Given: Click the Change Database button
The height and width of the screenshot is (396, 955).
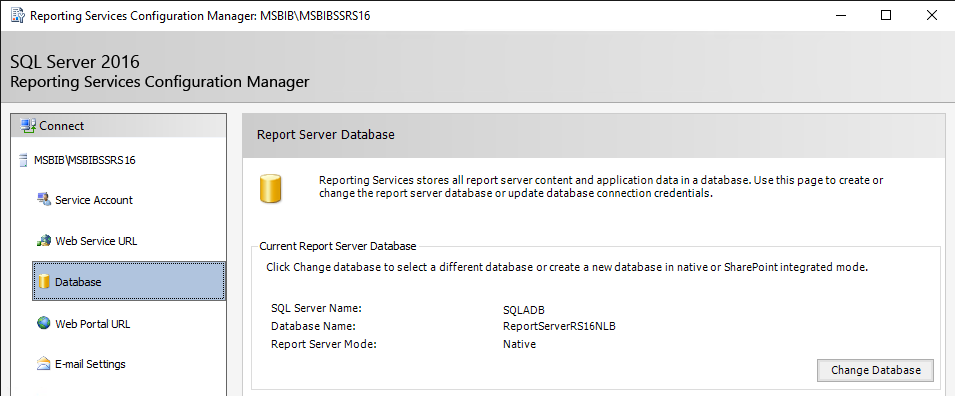Looking at the screenshot, I should (875, 370).
